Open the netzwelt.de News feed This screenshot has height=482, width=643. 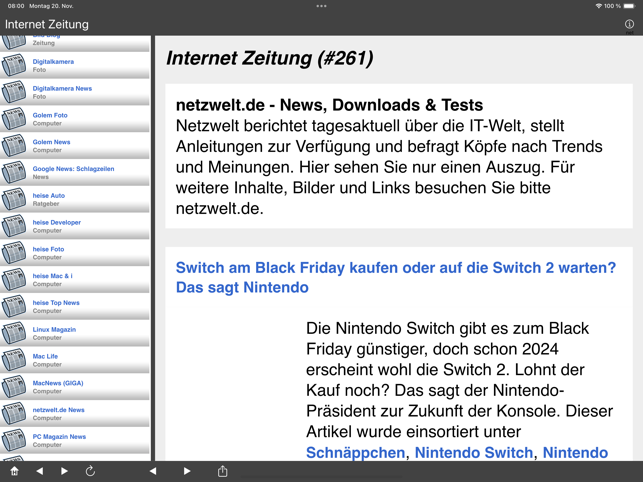(x=75, y=413)
